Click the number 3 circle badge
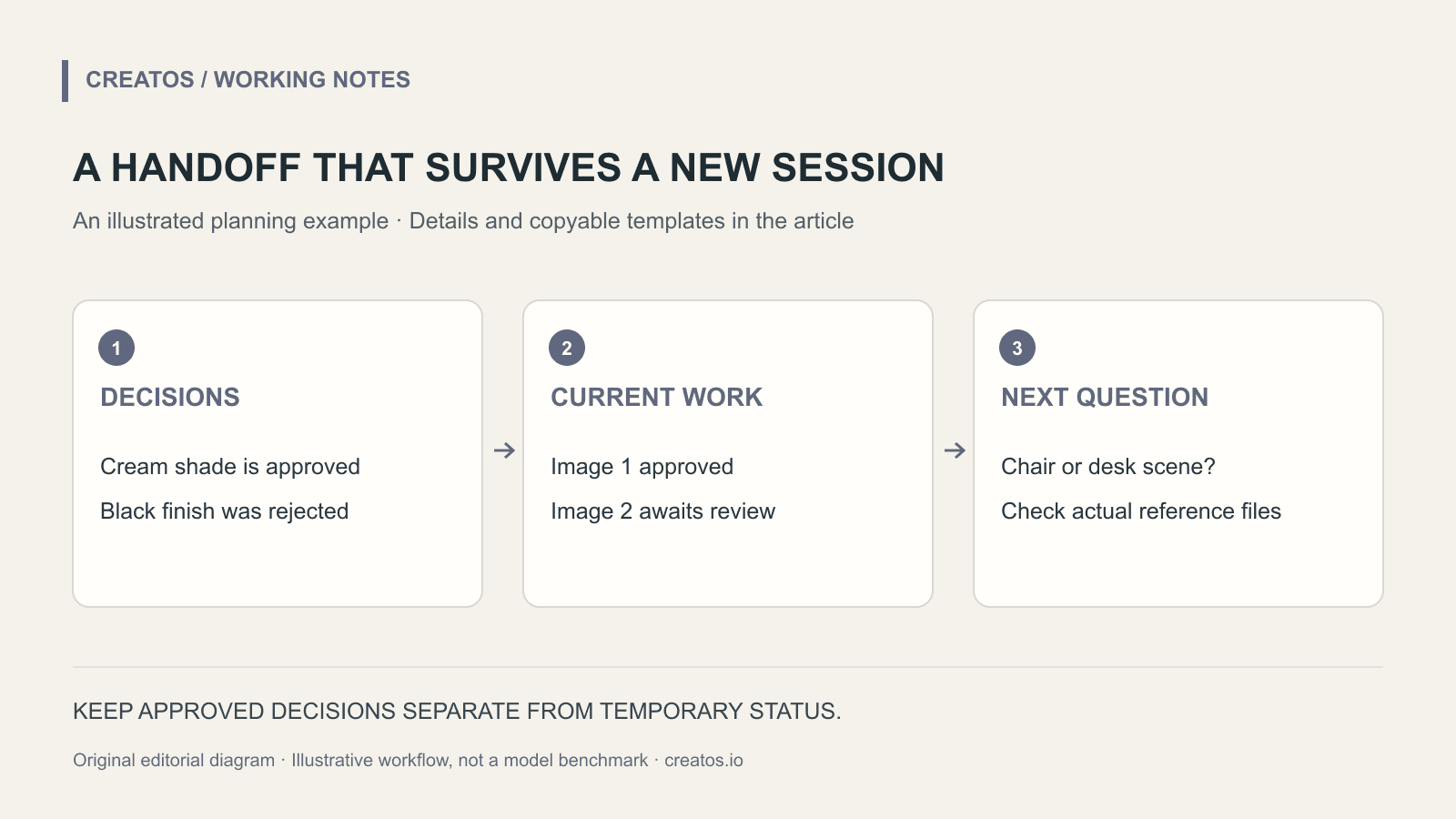Viewport: 1456px width, 819px height. click(x=1017, y=348)
